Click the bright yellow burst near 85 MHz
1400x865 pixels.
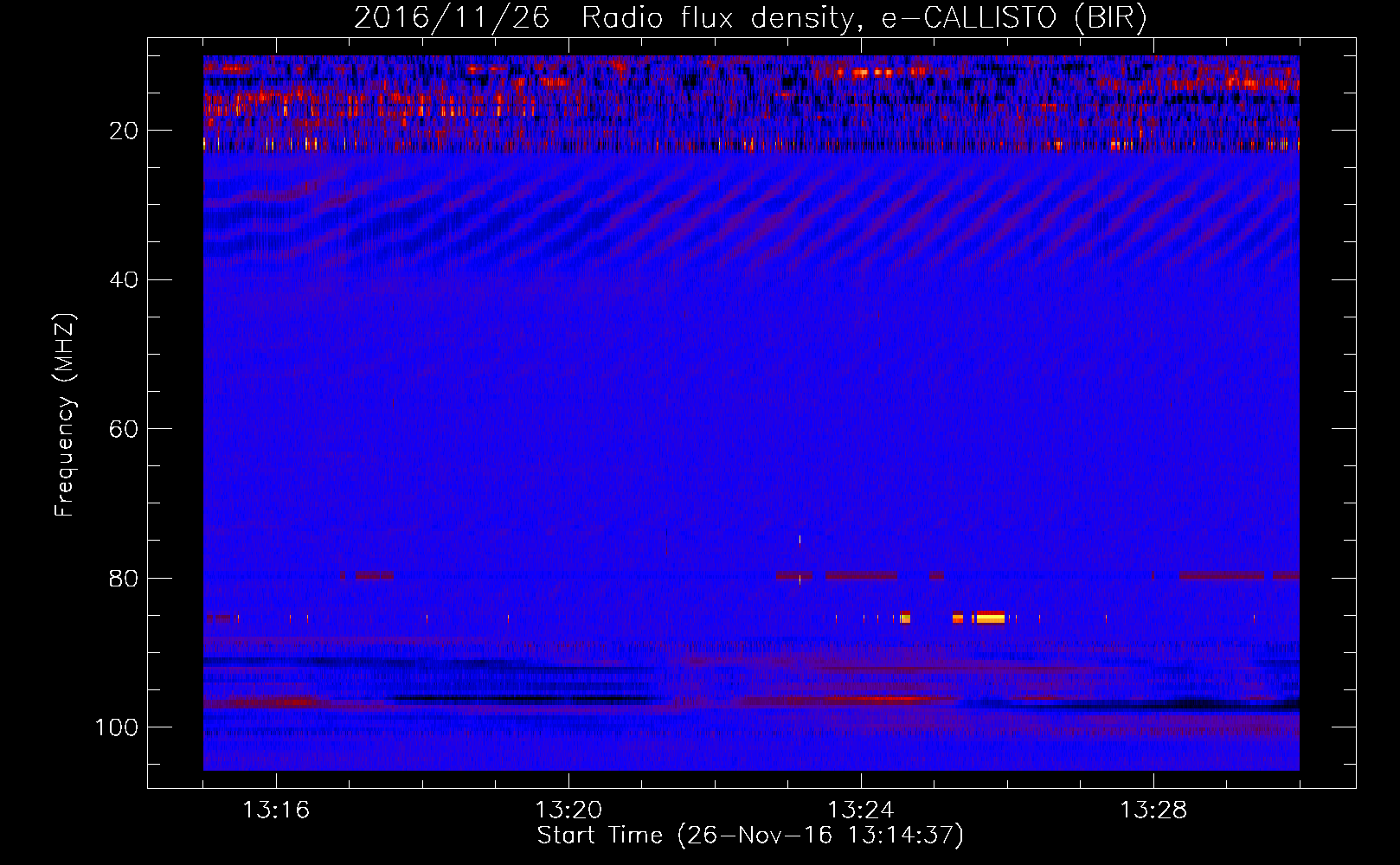tap(991, 618)
